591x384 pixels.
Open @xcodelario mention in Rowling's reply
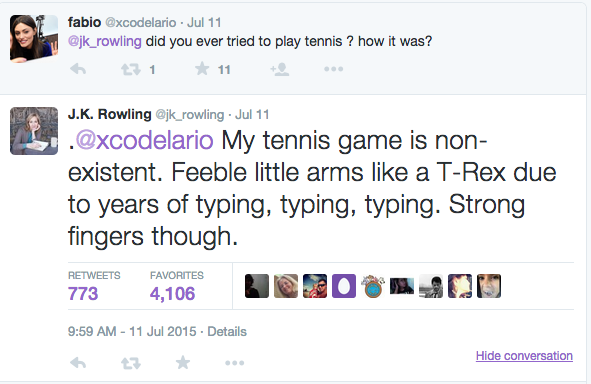144,140
